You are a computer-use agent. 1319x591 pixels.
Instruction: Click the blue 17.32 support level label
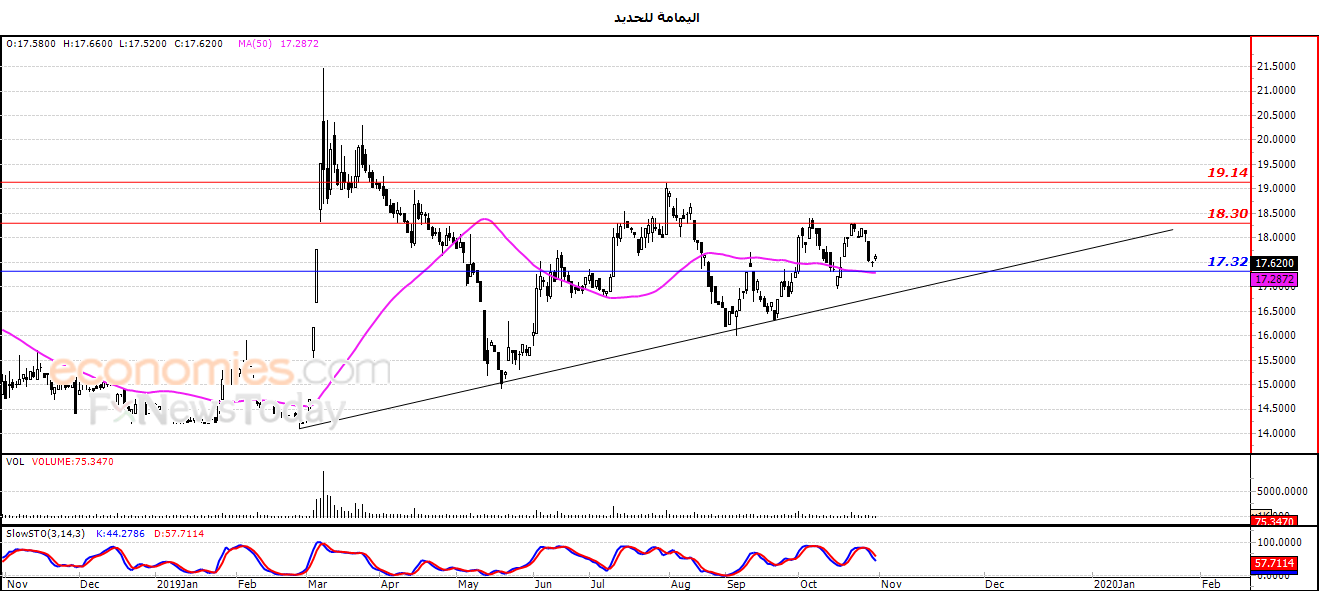[1226, 261]
